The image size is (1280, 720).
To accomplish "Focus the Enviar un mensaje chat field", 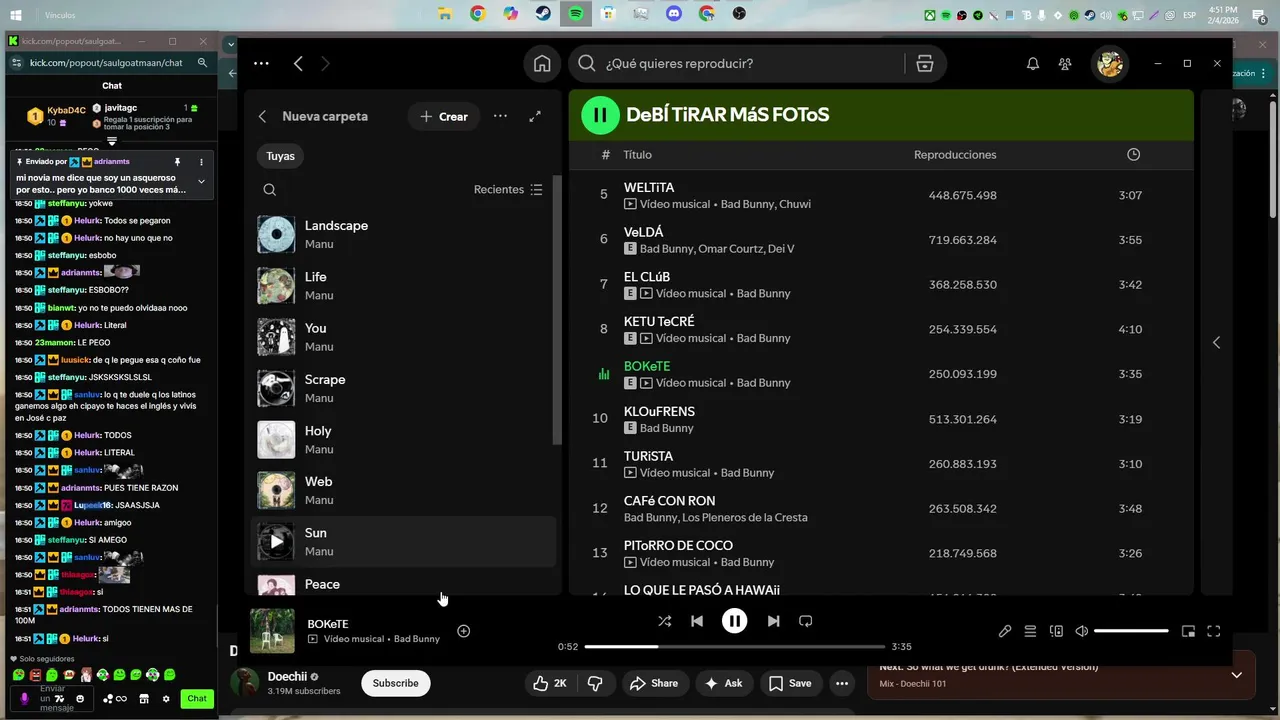I will [53, 698].
